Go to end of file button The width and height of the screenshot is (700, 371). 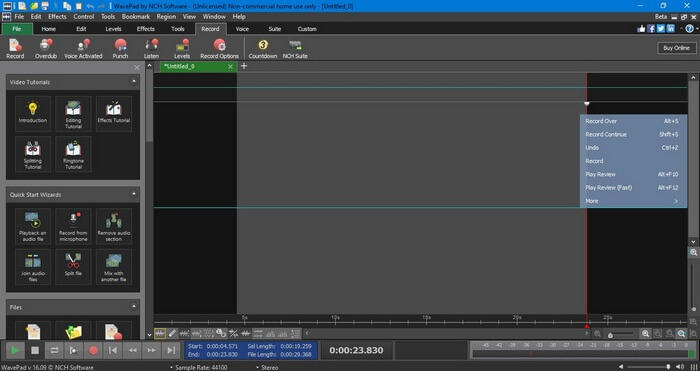point(171,350)
